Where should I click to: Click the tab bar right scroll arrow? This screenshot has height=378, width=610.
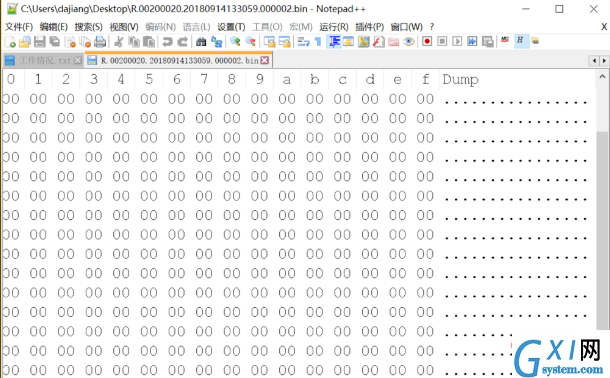pyautogui.click(x=604, y=61)
